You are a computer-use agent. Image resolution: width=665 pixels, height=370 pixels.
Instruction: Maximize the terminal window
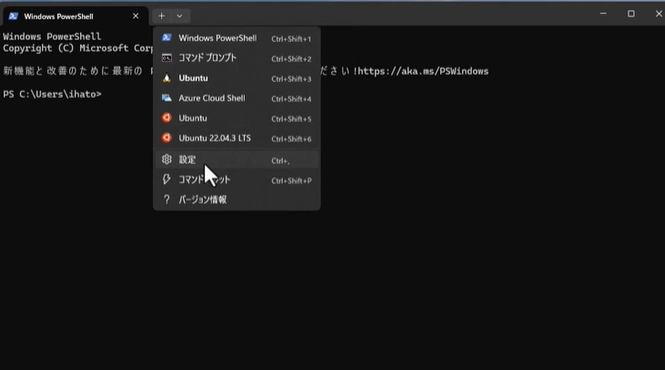click(631, 14)
